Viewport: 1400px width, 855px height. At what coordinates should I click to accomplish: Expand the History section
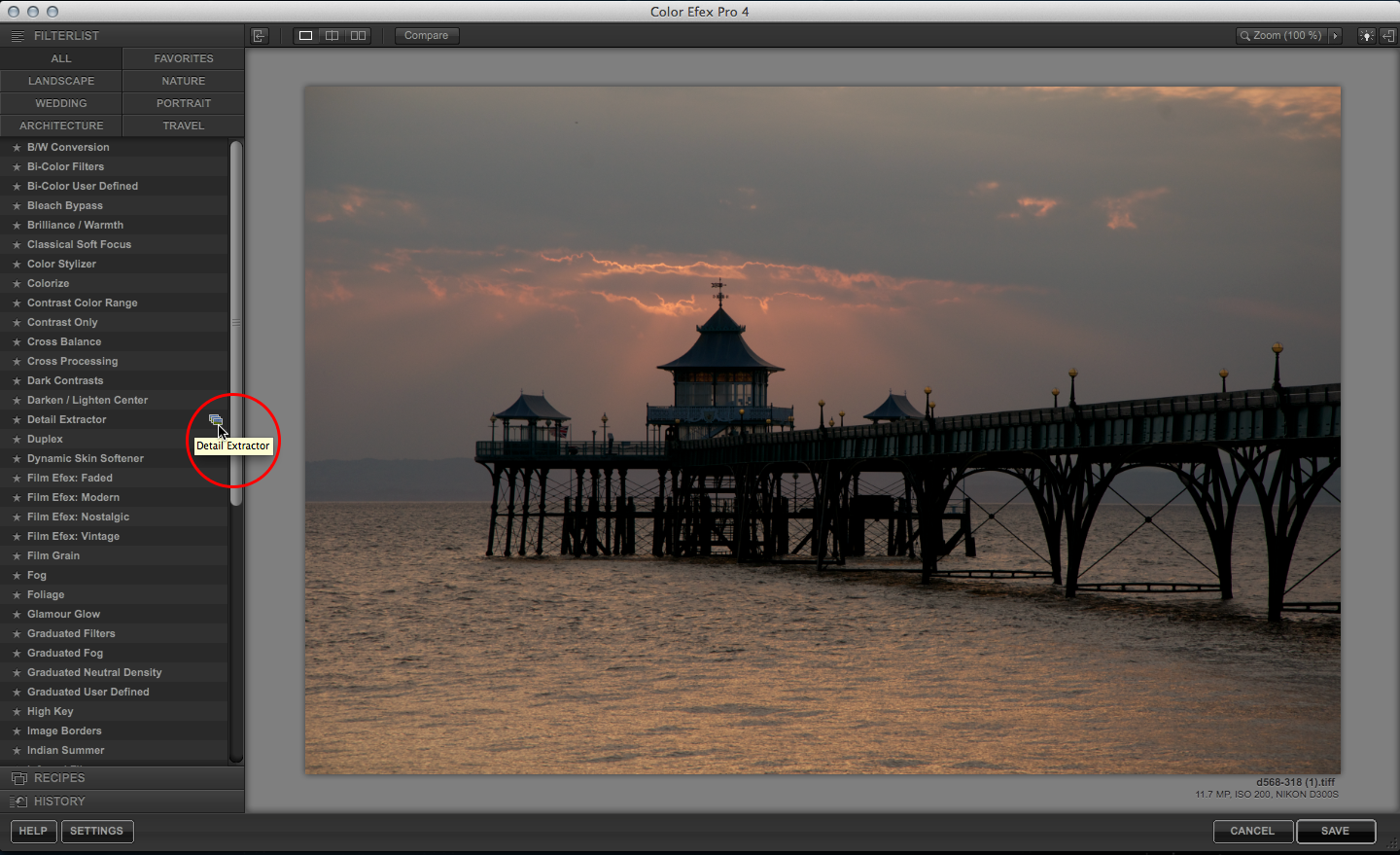[x=122, y=802]
